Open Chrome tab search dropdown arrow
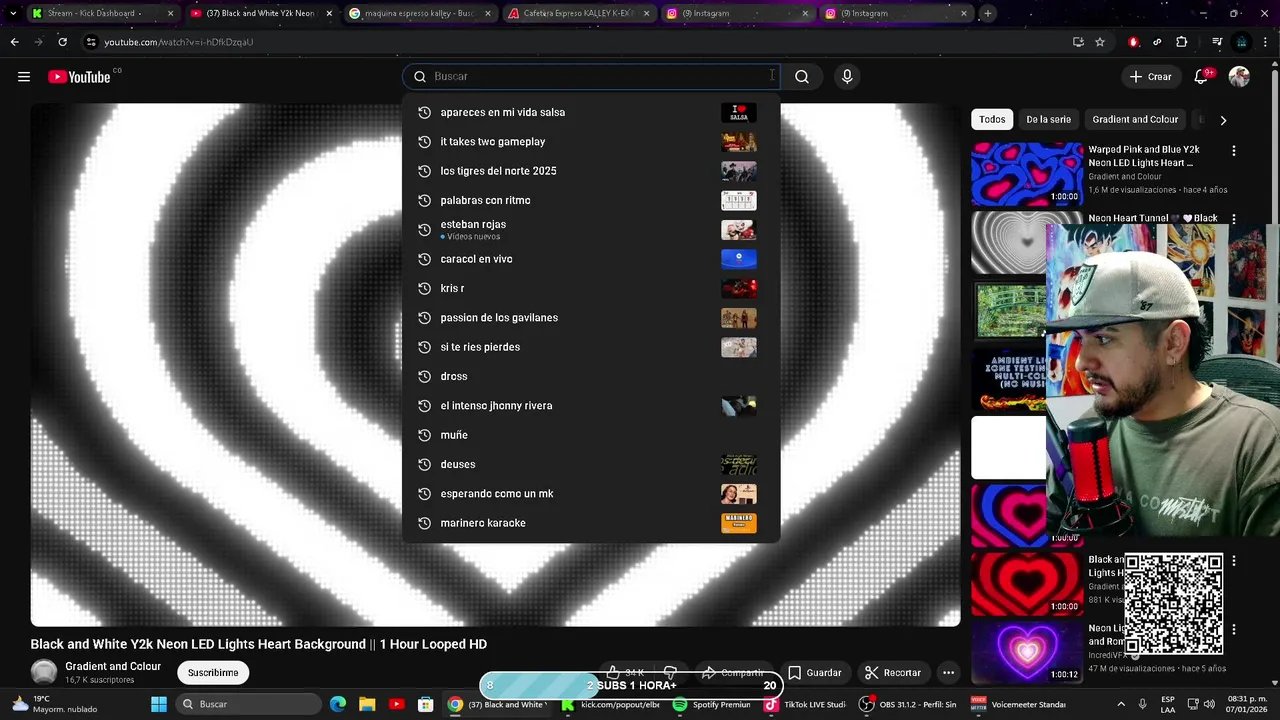 click(13, 13)
